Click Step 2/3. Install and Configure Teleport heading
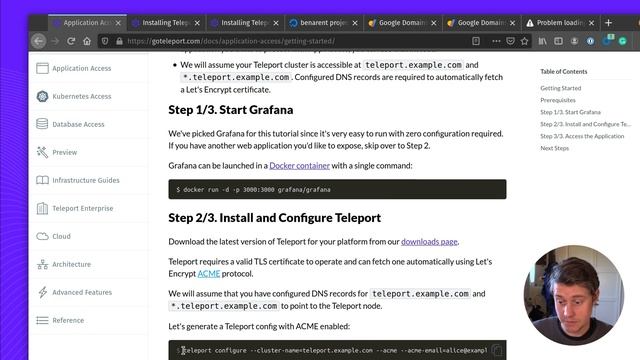This screenshot has height=360, width=640. [274, 218]
